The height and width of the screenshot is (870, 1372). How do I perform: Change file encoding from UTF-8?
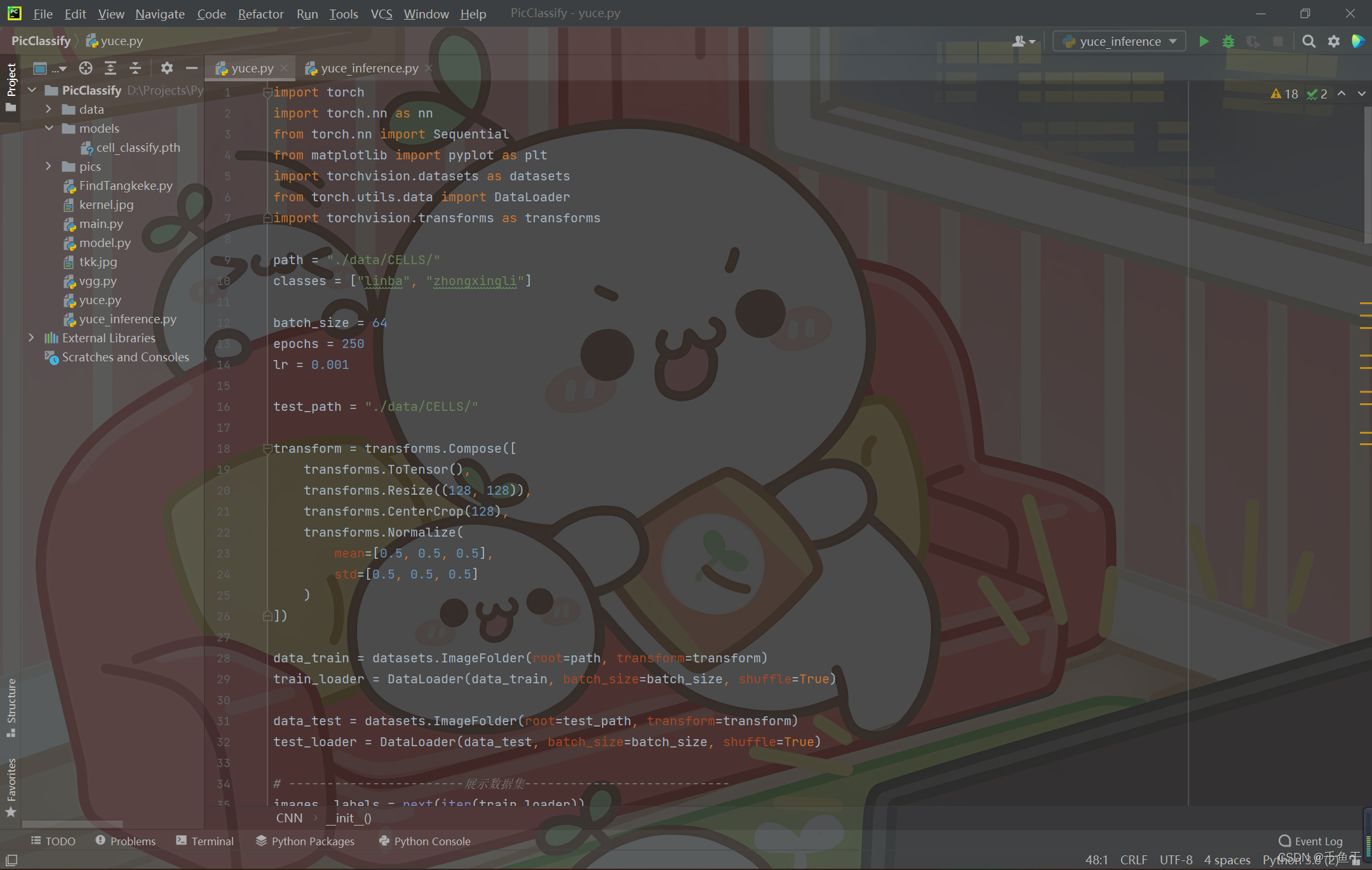point(1176,860)
